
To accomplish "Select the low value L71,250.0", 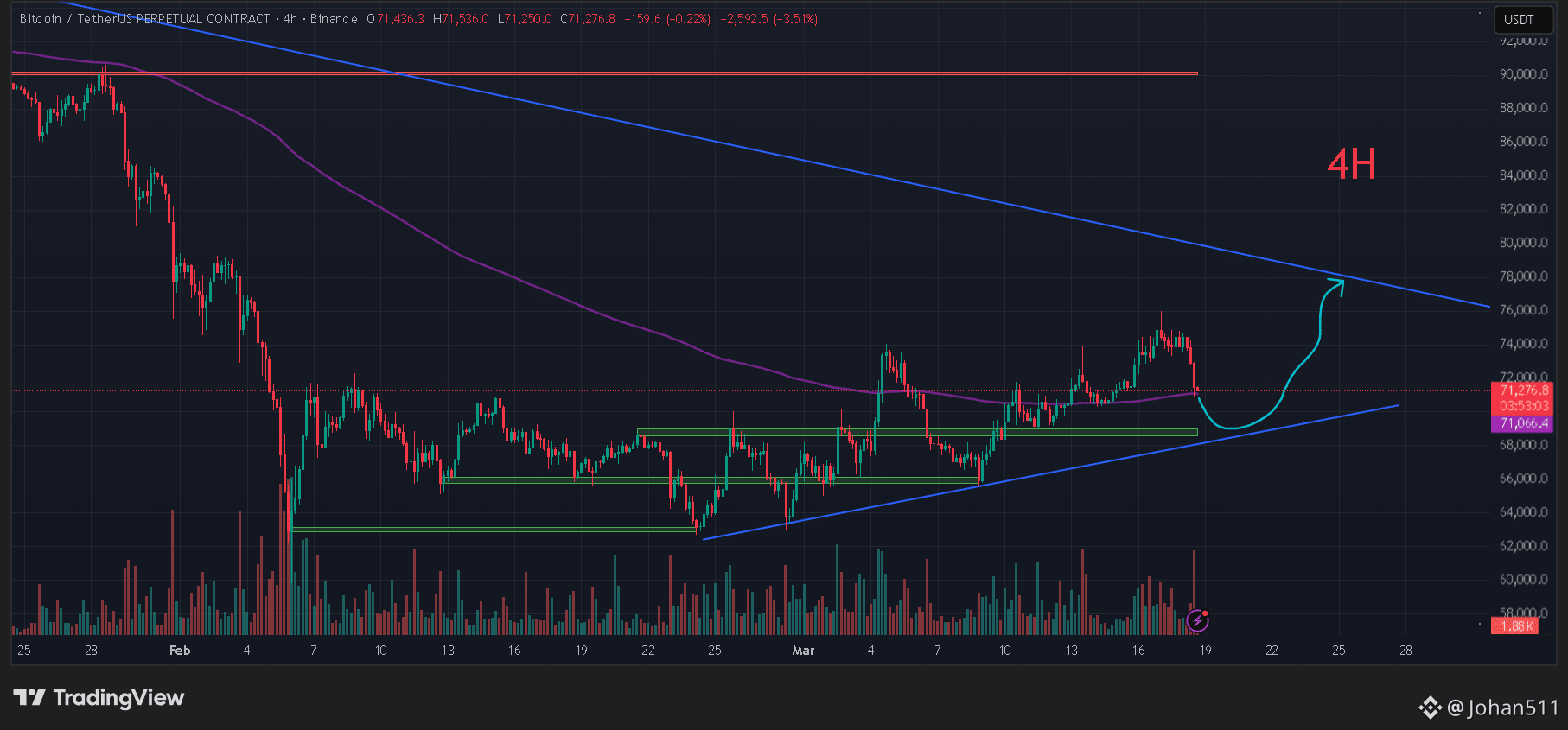I will [x=525, y=19].
